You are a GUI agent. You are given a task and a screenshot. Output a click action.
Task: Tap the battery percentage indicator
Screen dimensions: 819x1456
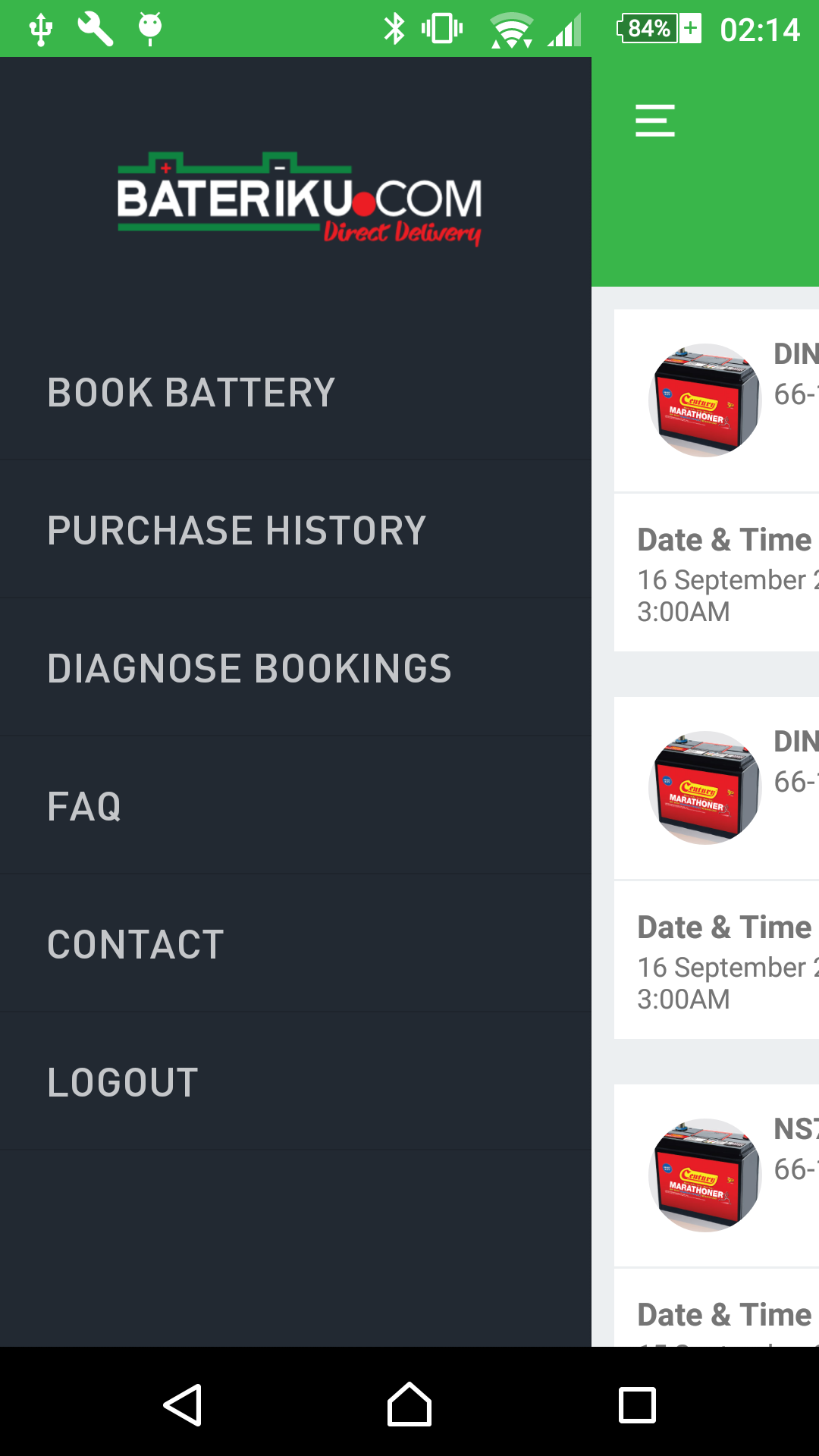click(658, 29)
